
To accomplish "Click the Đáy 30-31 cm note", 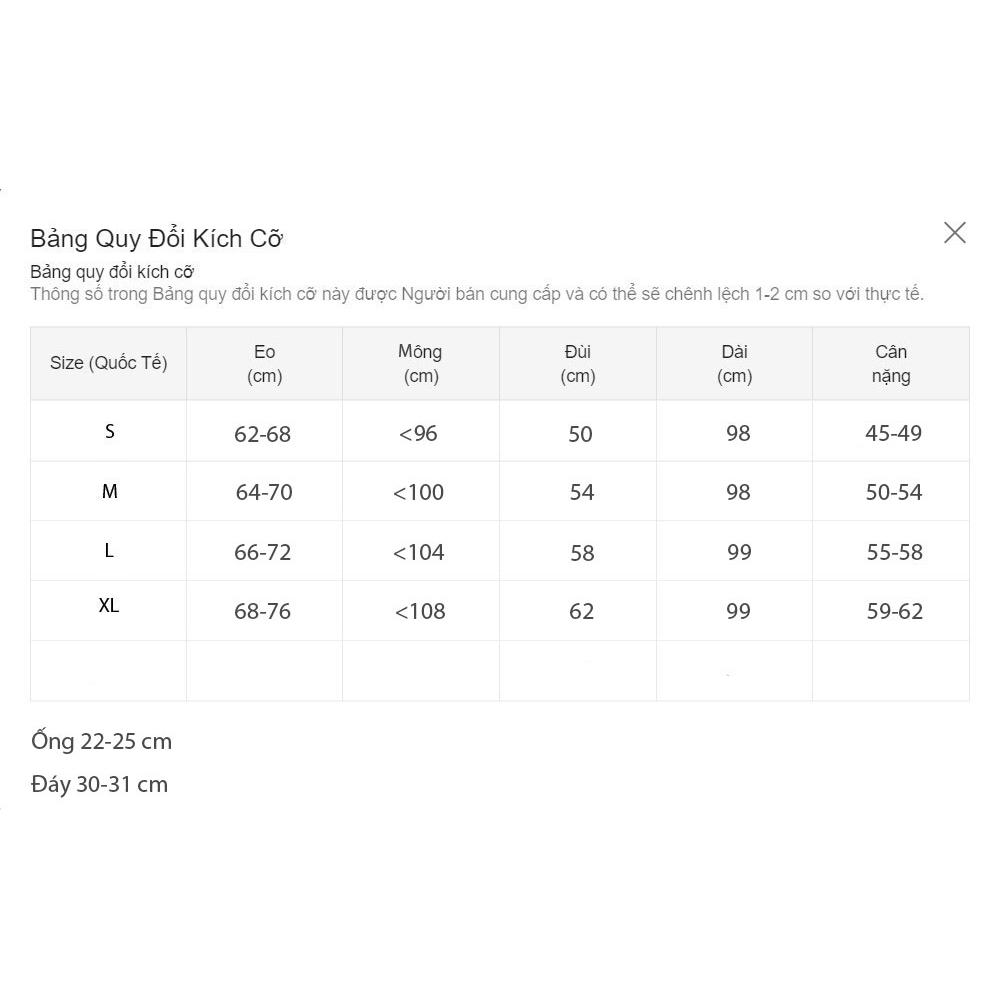I will (99, 784).
